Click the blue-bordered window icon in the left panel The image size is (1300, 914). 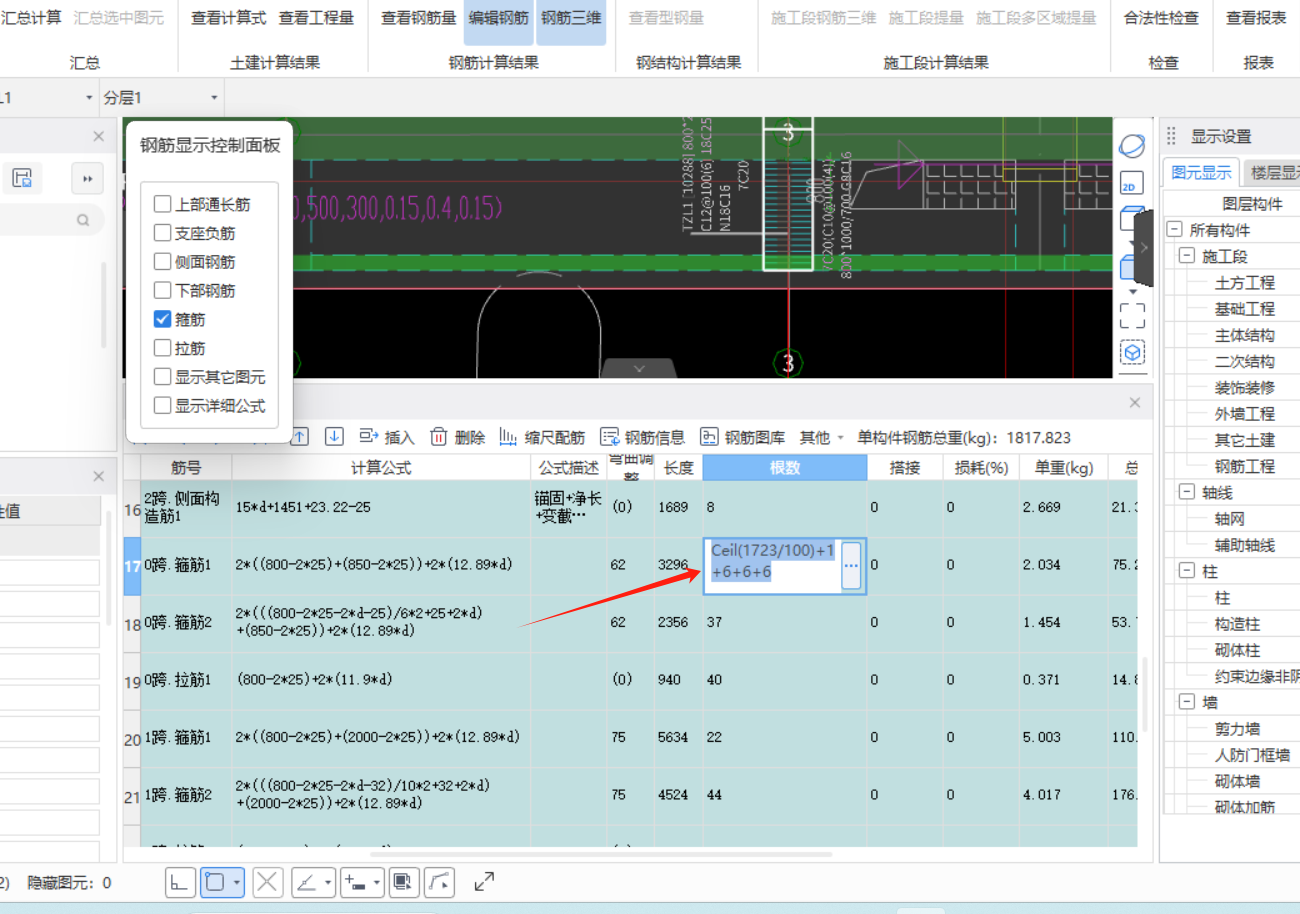coord(22,178)
